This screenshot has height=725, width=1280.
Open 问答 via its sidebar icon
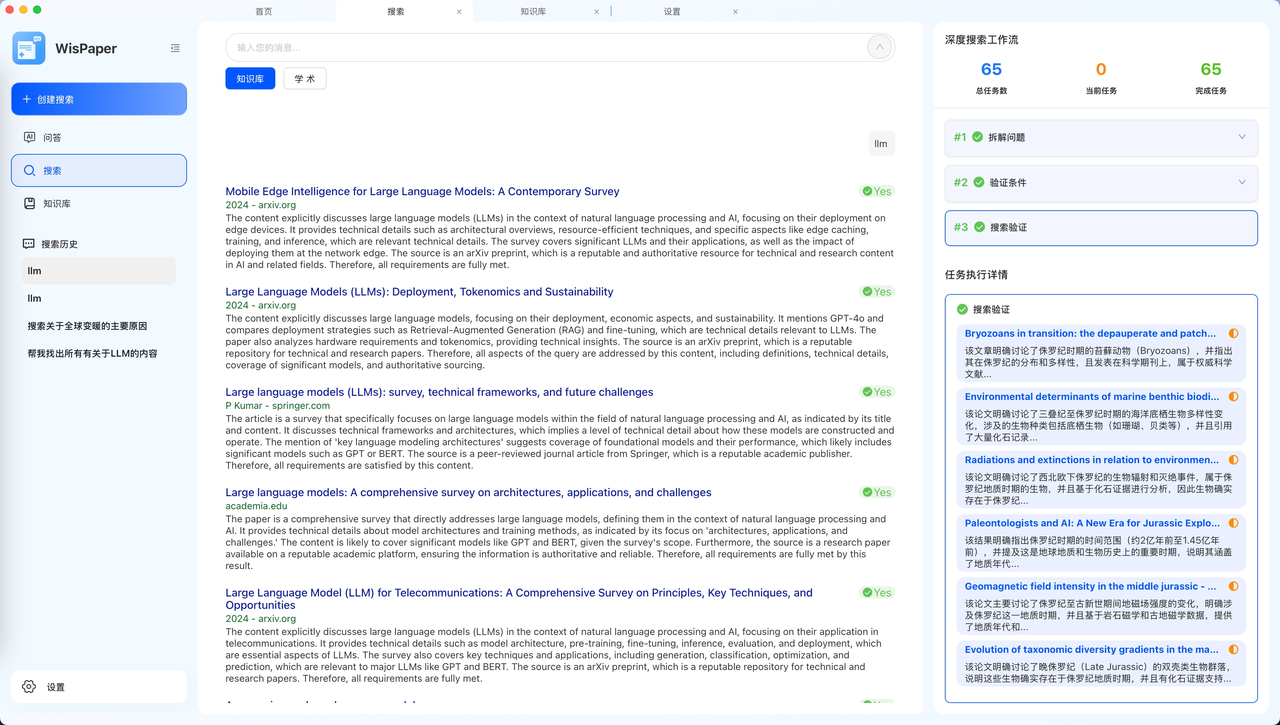click(x=30, y=137)
